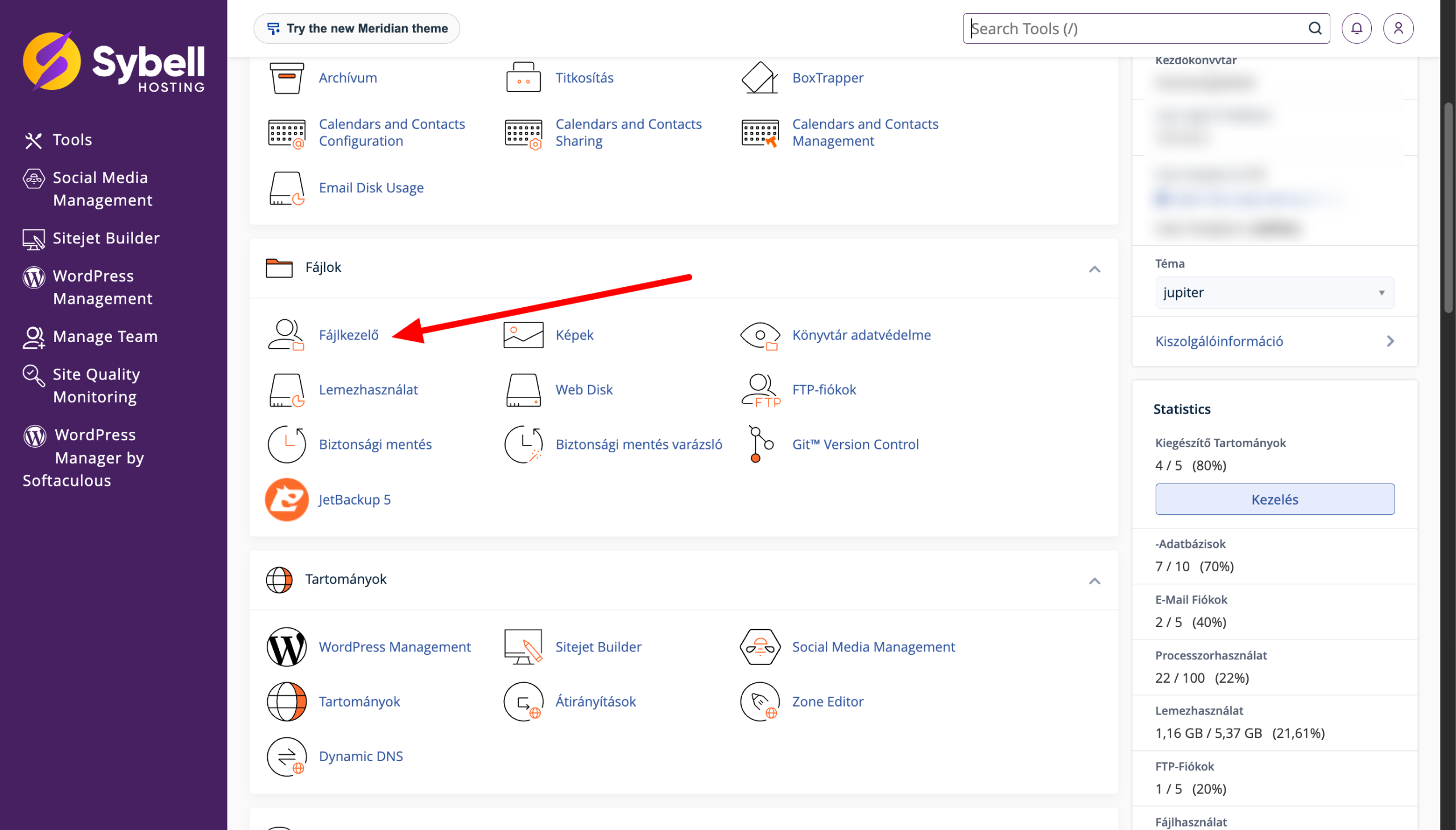This screenshot has width=1456, height=830.
Task: Click the Titkosítás encryption icon
Action: tap(523, 77)
